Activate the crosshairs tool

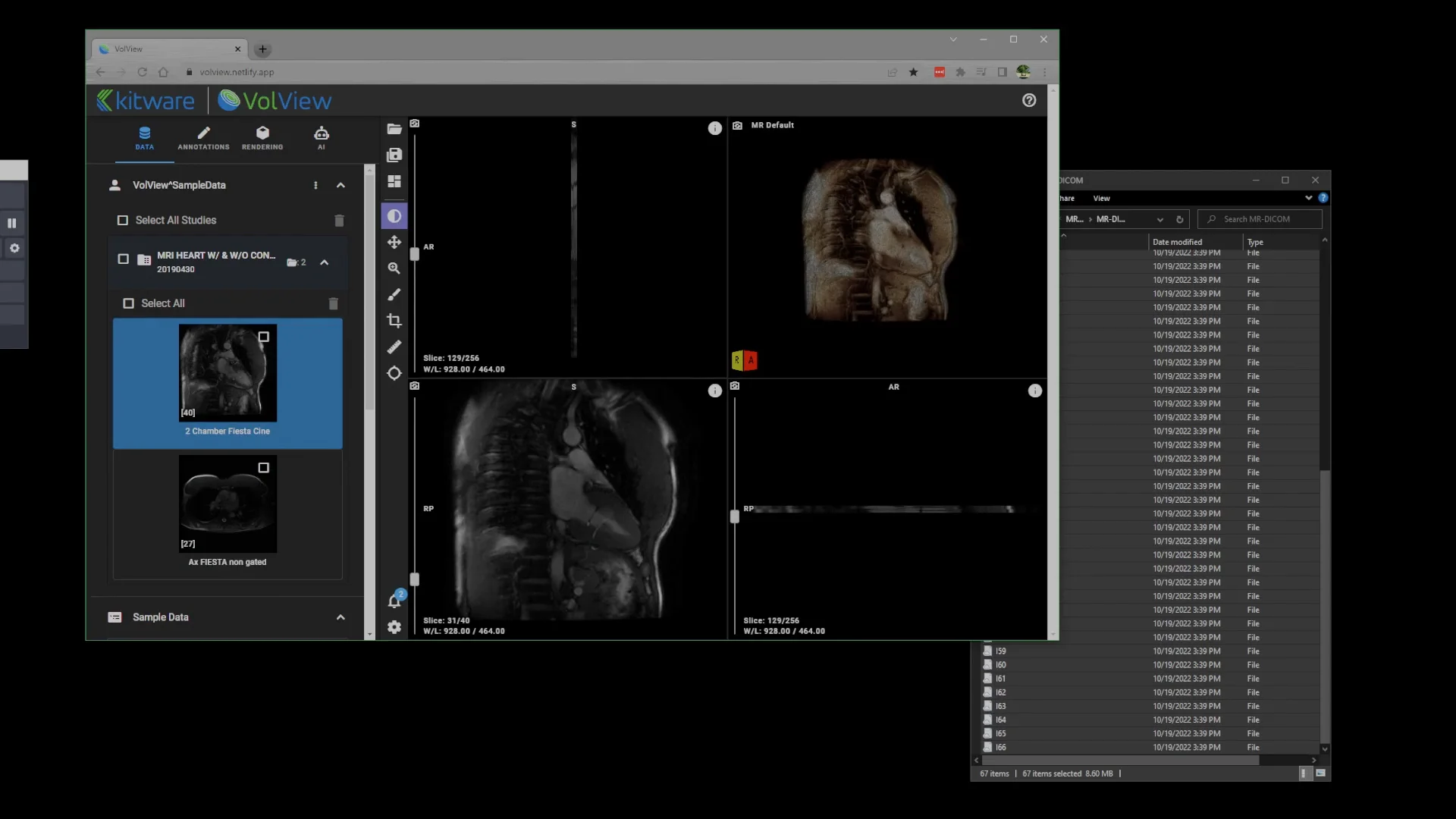(394, 373)
